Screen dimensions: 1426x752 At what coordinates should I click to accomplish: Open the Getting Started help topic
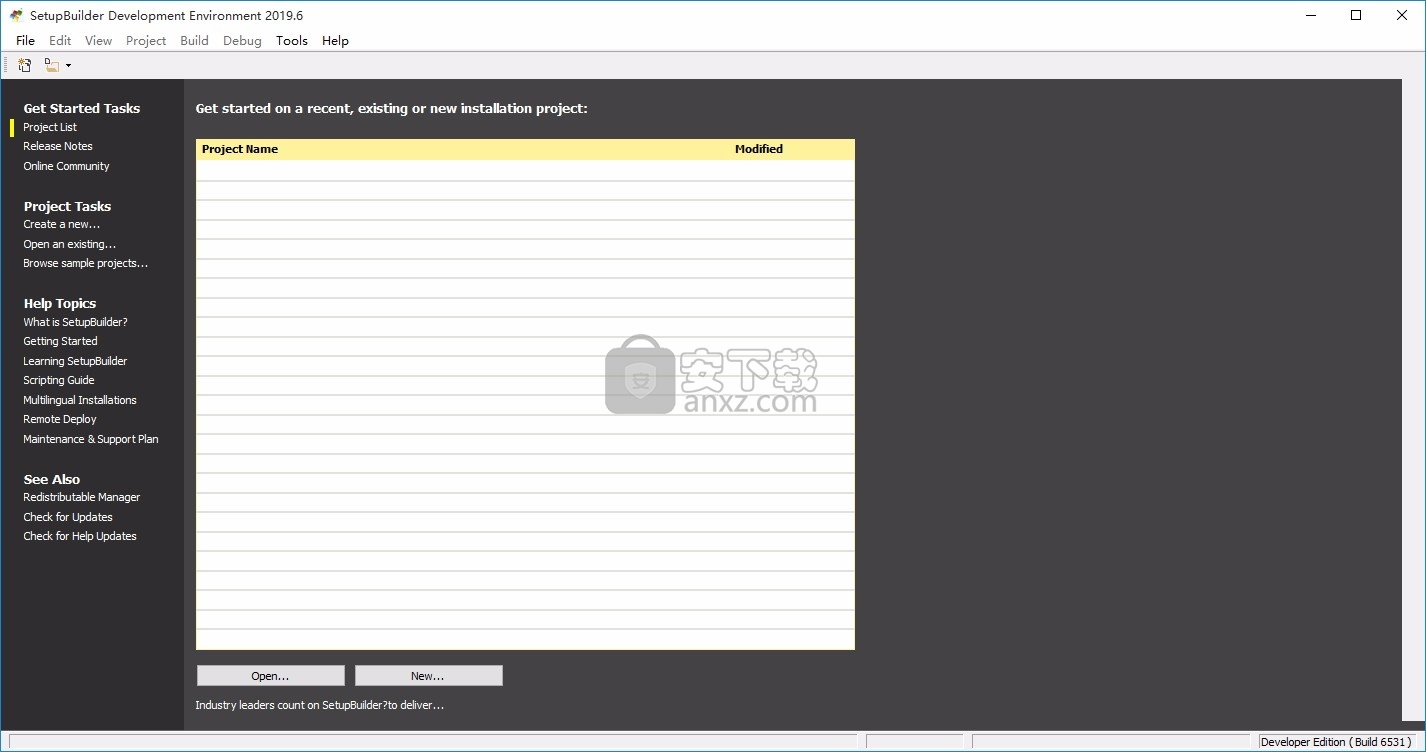pyautogui.click(x=60, y=341)
